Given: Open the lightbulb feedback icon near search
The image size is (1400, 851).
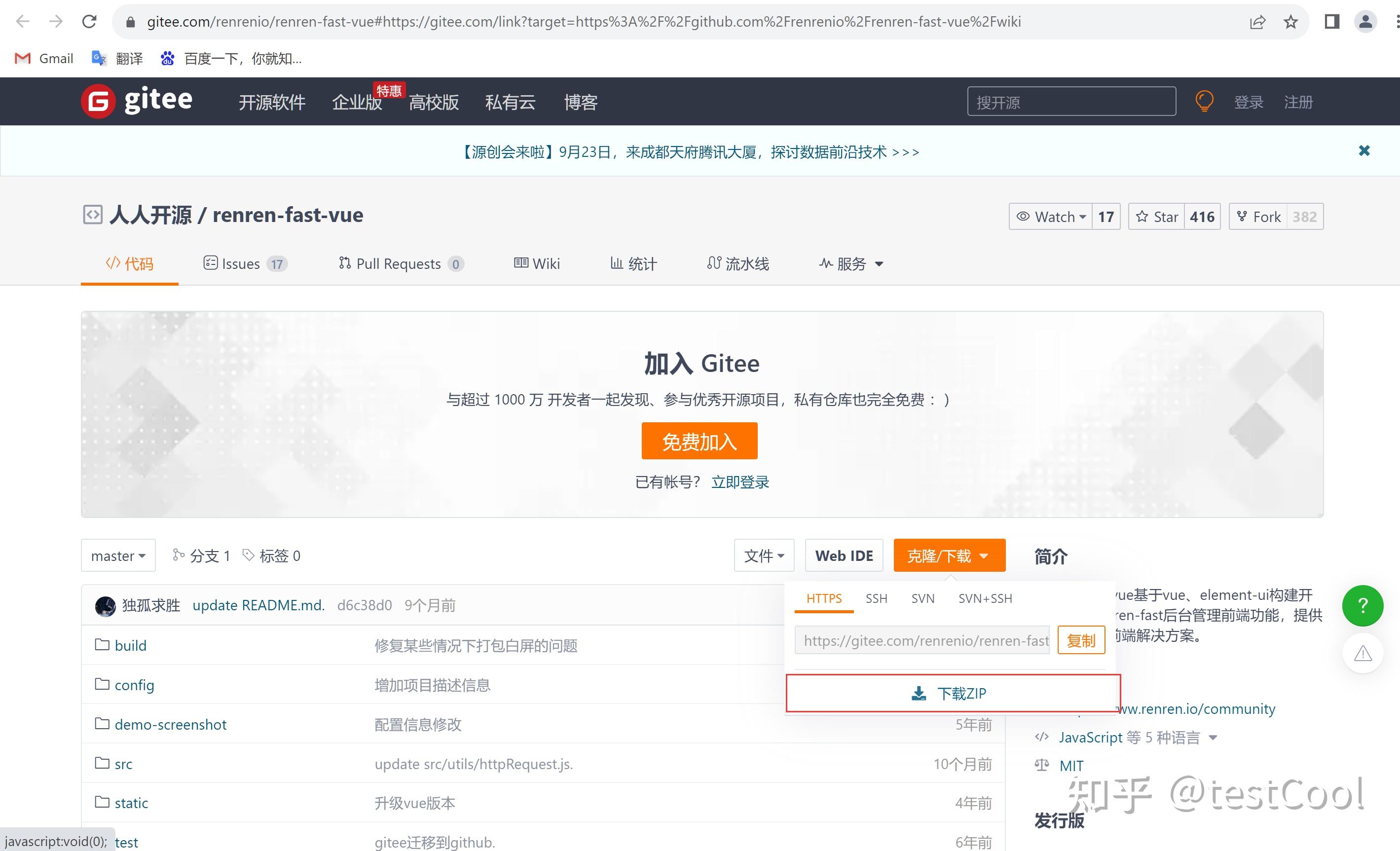Looking at the screenshot, I should pos(1205,101).
